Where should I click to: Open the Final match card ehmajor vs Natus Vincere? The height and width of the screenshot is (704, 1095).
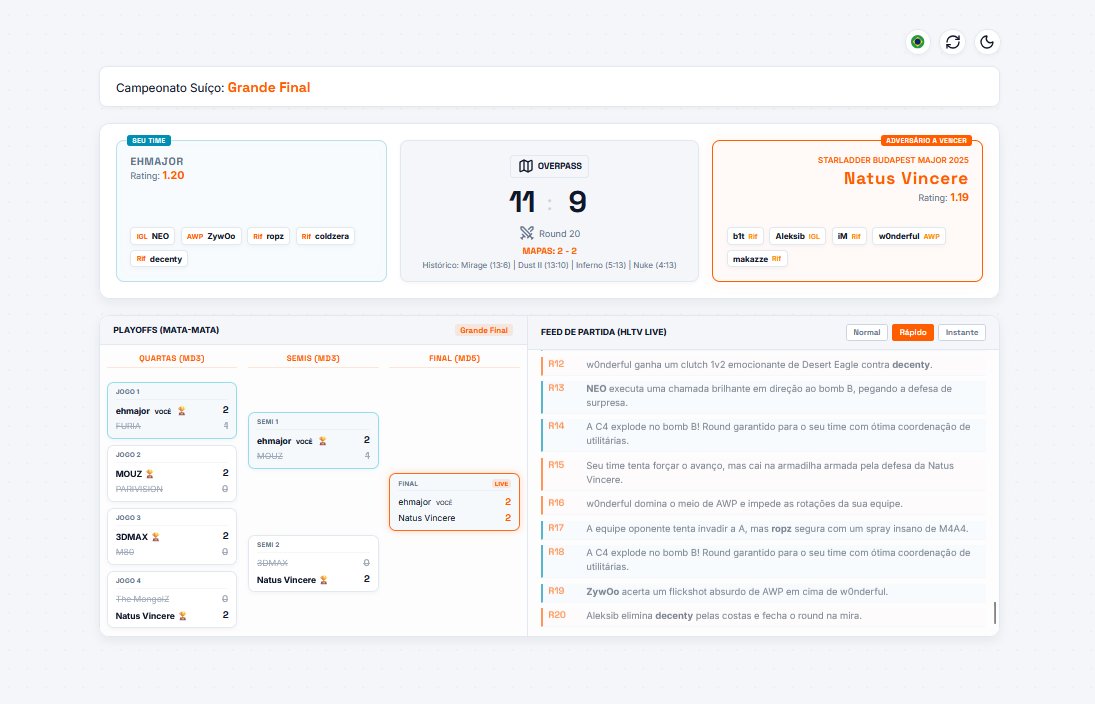pos(455,502)
